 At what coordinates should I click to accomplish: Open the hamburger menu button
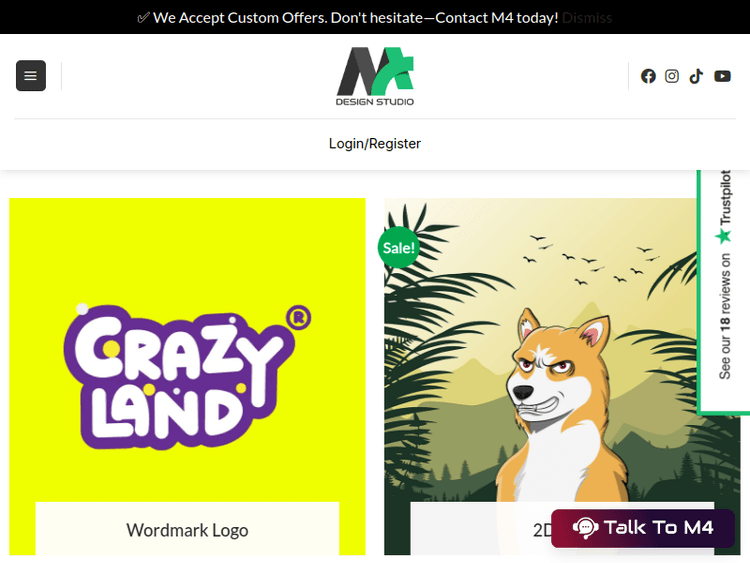pos(31,76)
